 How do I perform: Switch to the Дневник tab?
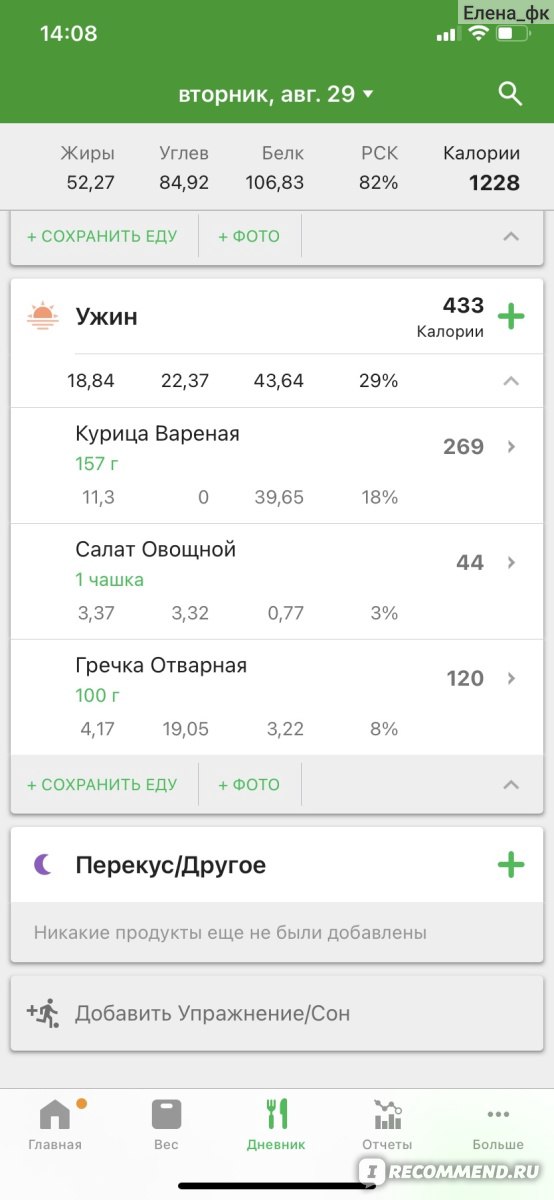click(x=276, y=1125)
